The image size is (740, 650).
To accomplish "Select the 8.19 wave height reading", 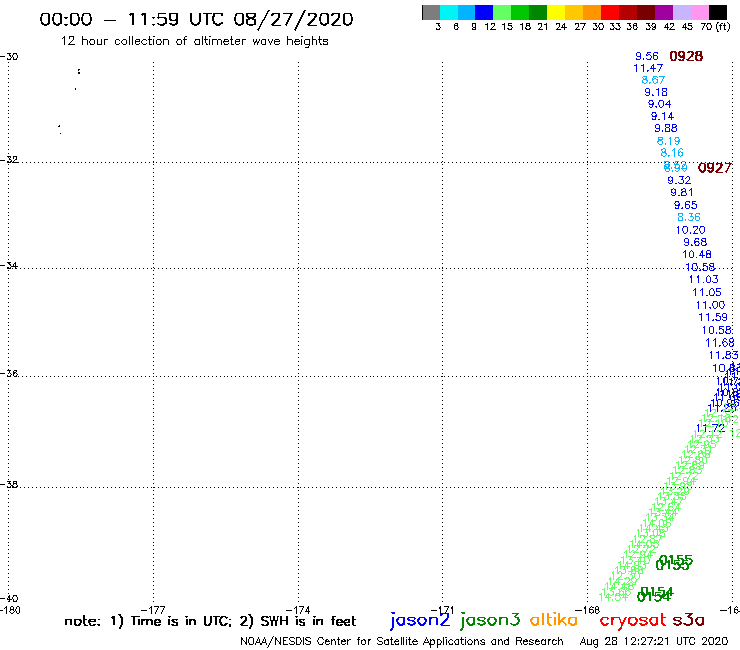I will click(669, 141).
